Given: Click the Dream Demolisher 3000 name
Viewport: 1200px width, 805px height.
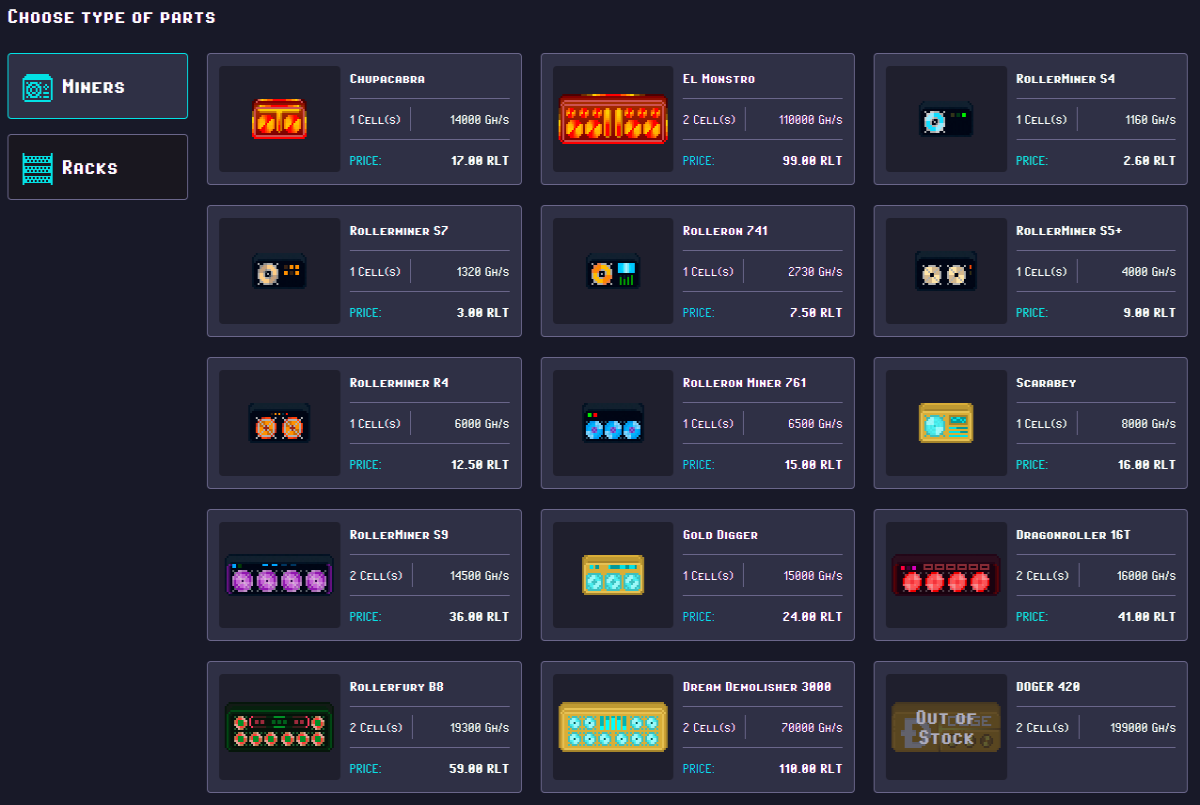Looking at the screenshot, I should pyautogui.click(x=757, y=687).
